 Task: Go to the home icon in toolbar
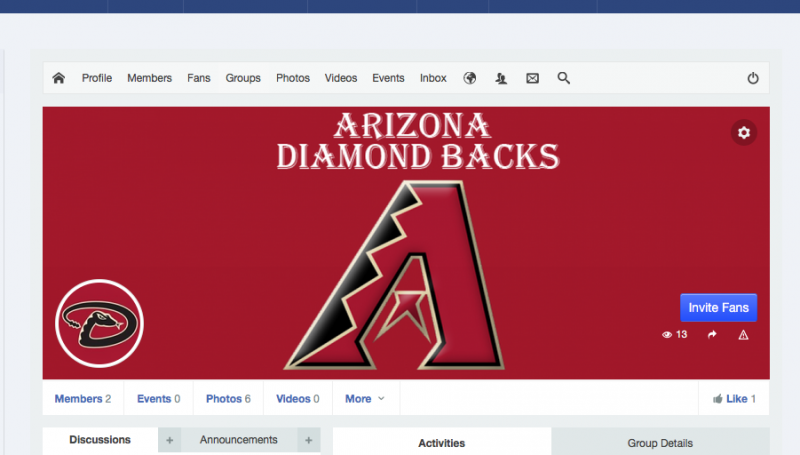click(59, 78)
